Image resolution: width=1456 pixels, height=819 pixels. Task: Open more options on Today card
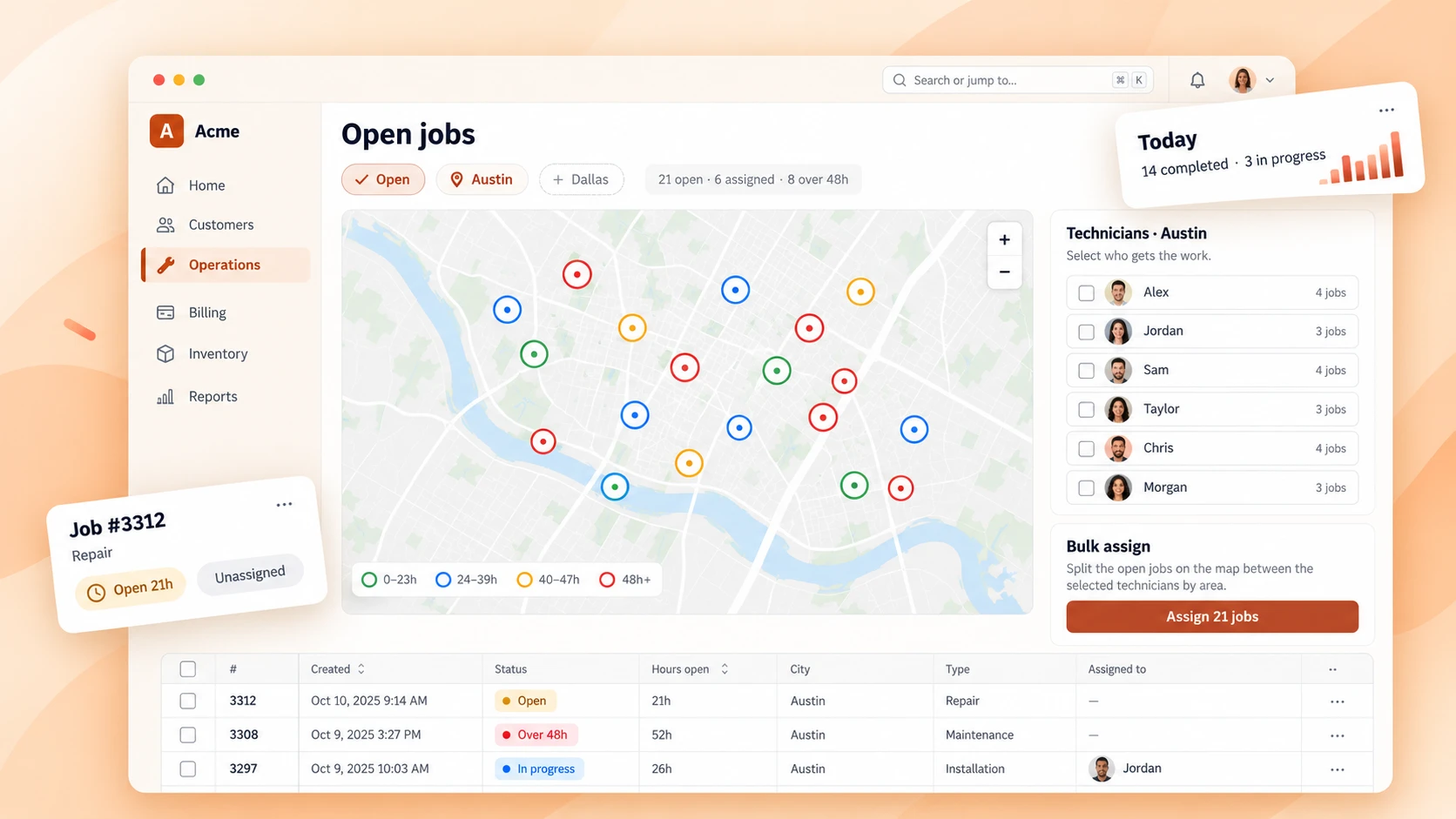[1386, 111]
